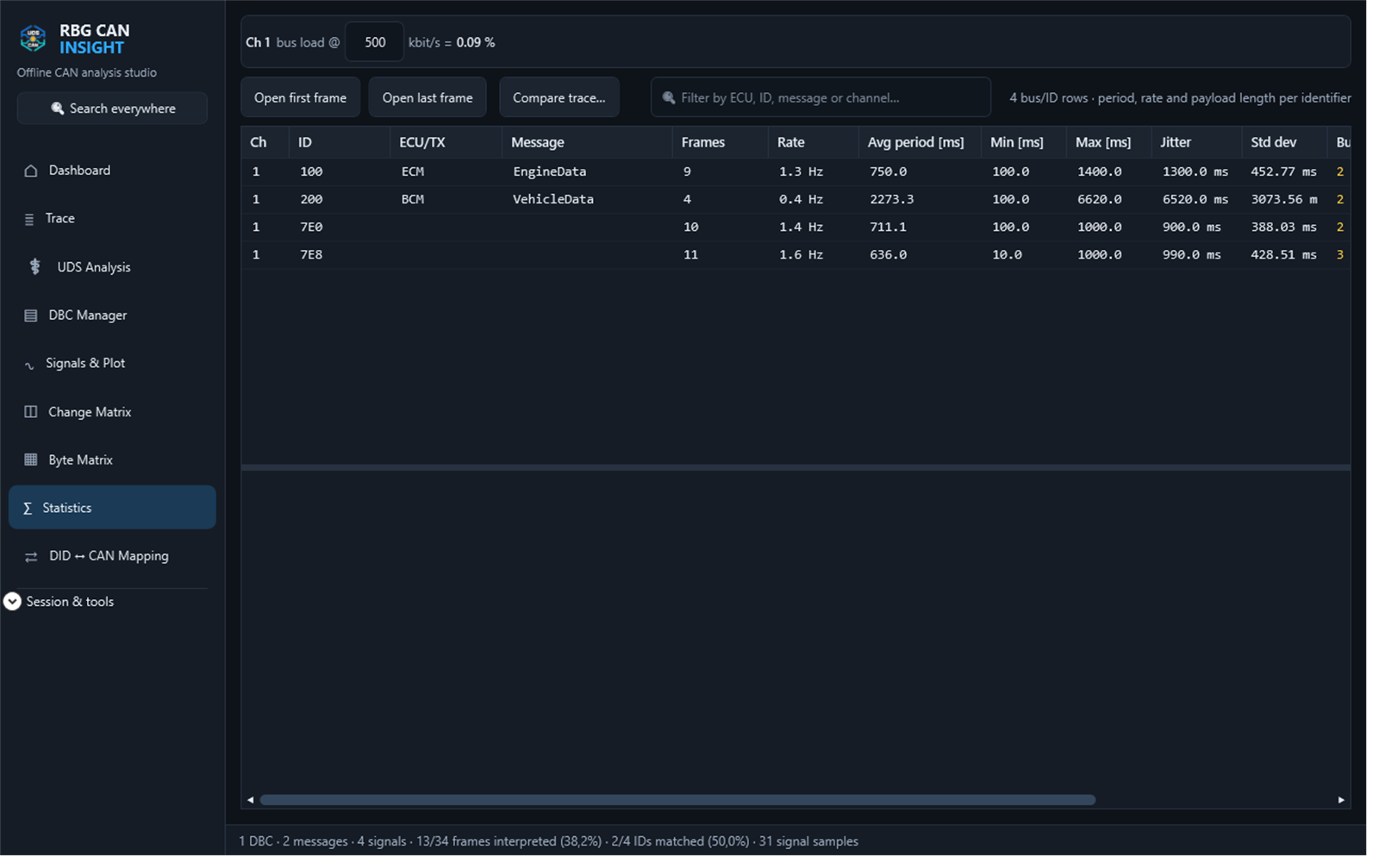Open UDS Analysis

click(x=112, y=267)
